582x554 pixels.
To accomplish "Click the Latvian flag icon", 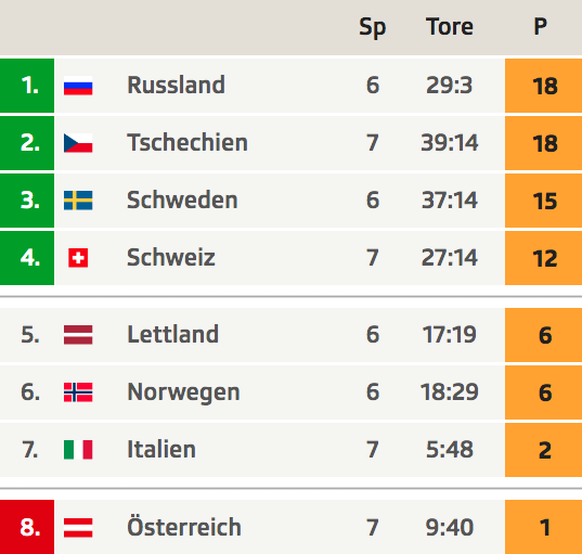I will coord(78,335).
